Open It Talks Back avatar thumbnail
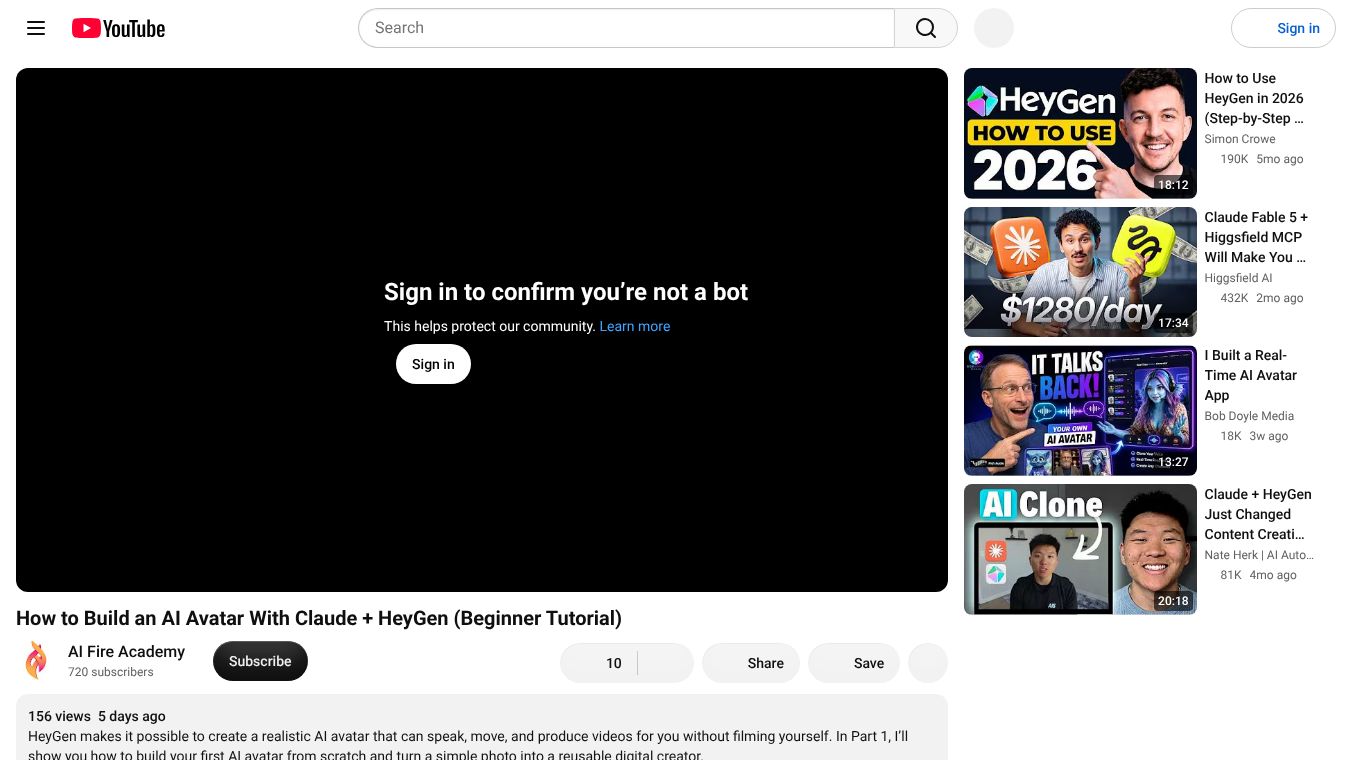The height and width of the screenshot is (760, 1352). 1080,411
